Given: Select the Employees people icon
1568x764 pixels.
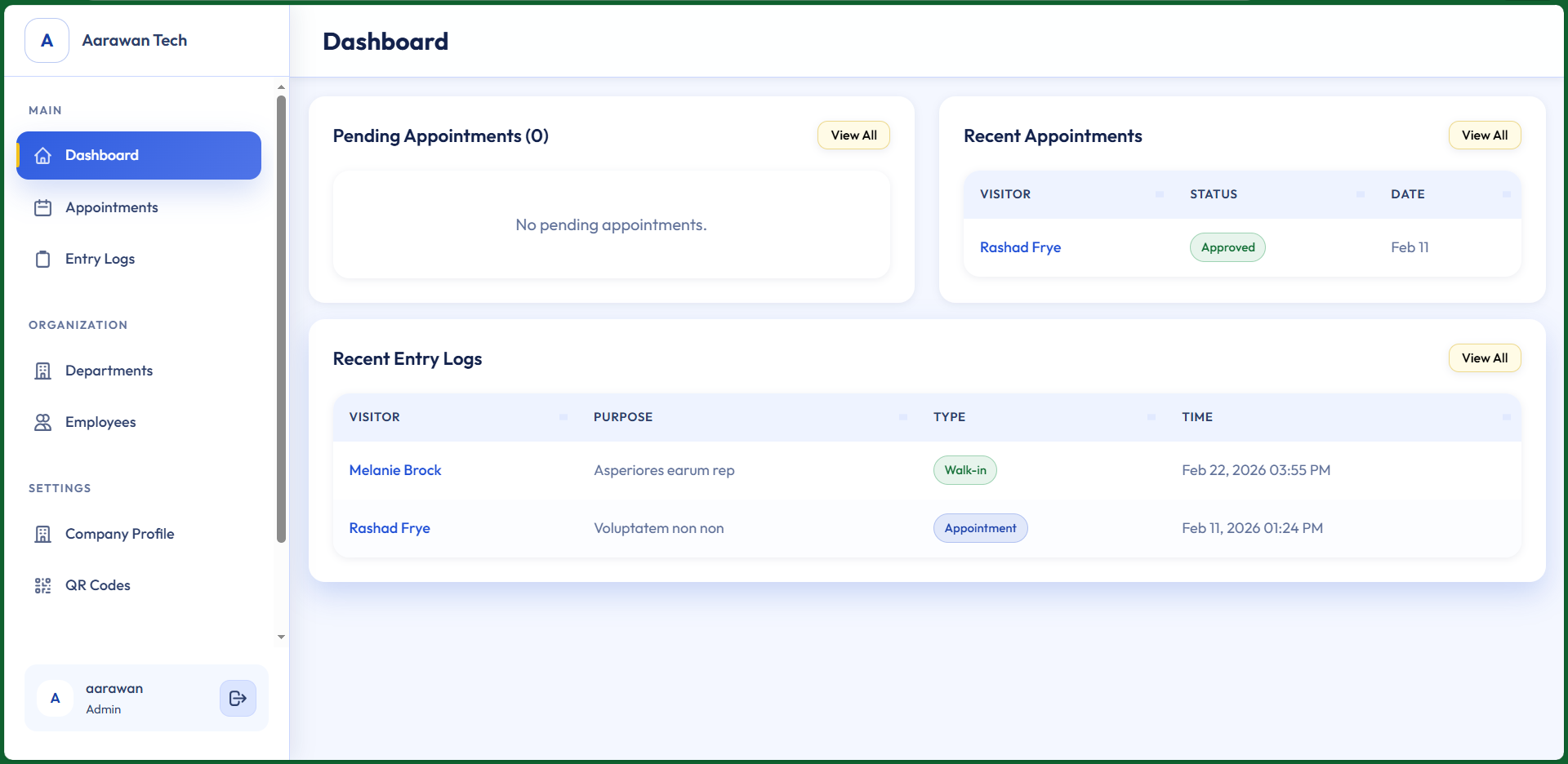Looking at the screenshot, I should 43,422.
